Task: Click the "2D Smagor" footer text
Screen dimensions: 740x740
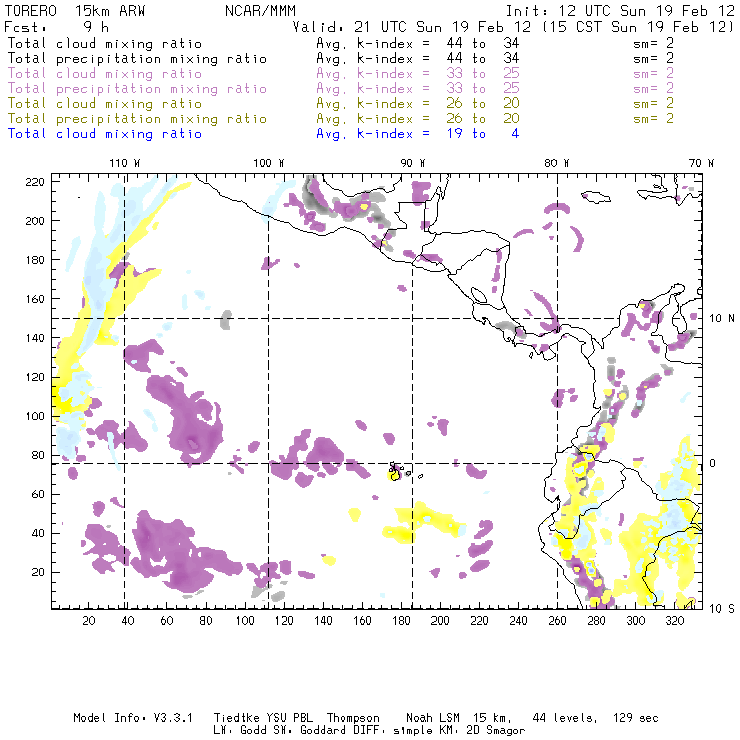Action: pyautogui.click(x=496, y=731)
